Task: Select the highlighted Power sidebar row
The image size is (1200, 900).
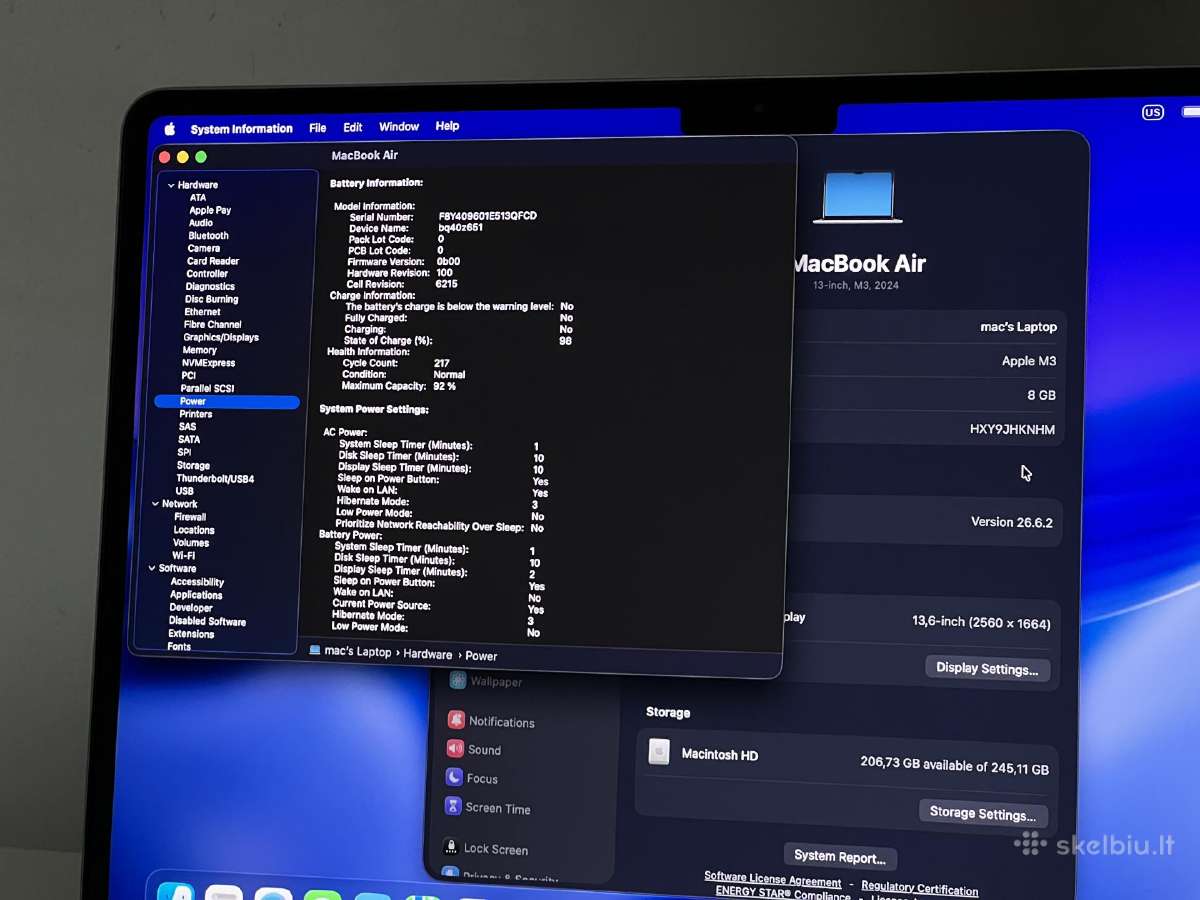Action: click(227, 402)
